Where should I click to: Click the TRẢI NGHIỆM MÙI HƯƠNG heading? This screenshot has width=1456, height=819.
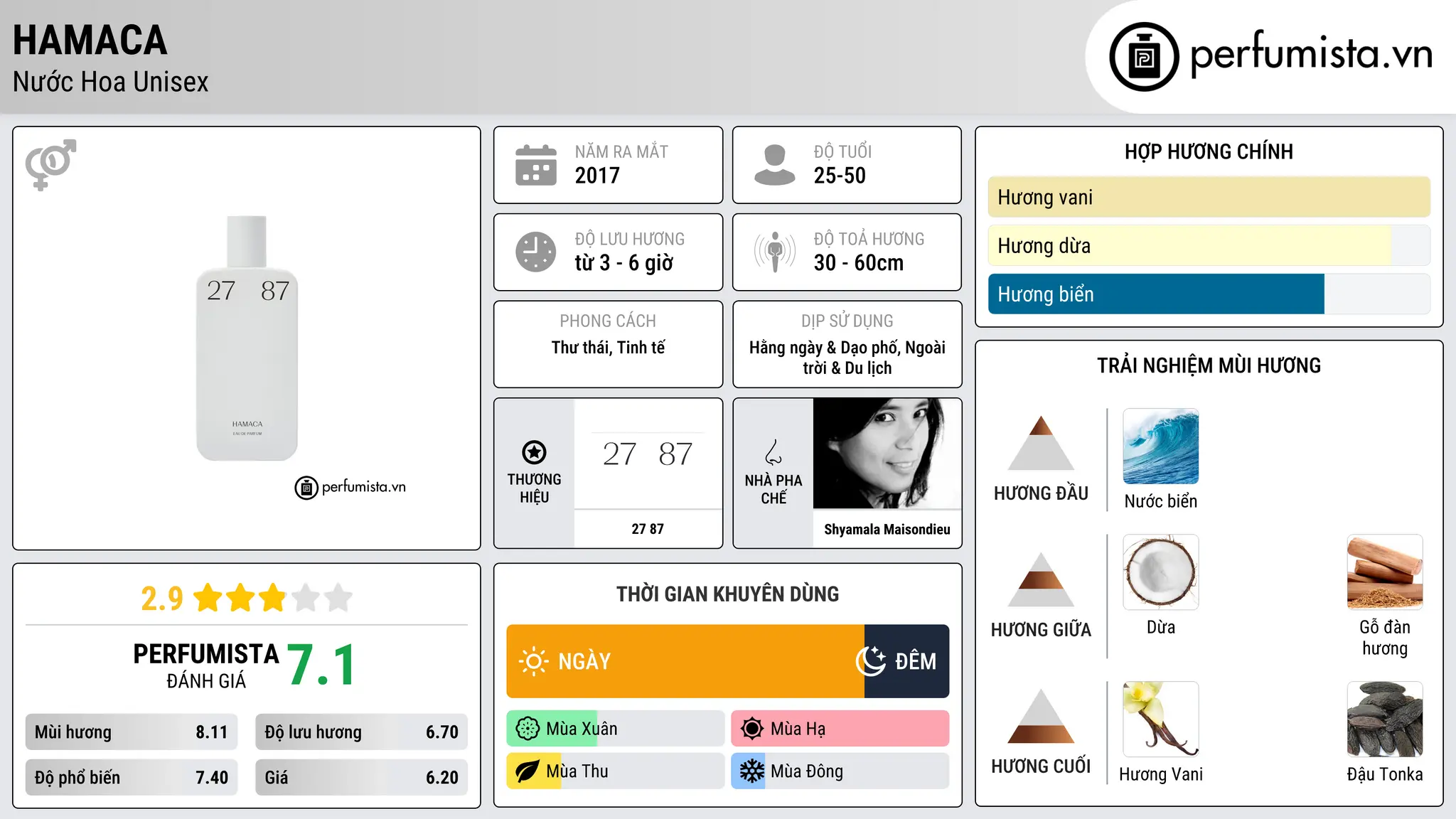[1209, 365]
